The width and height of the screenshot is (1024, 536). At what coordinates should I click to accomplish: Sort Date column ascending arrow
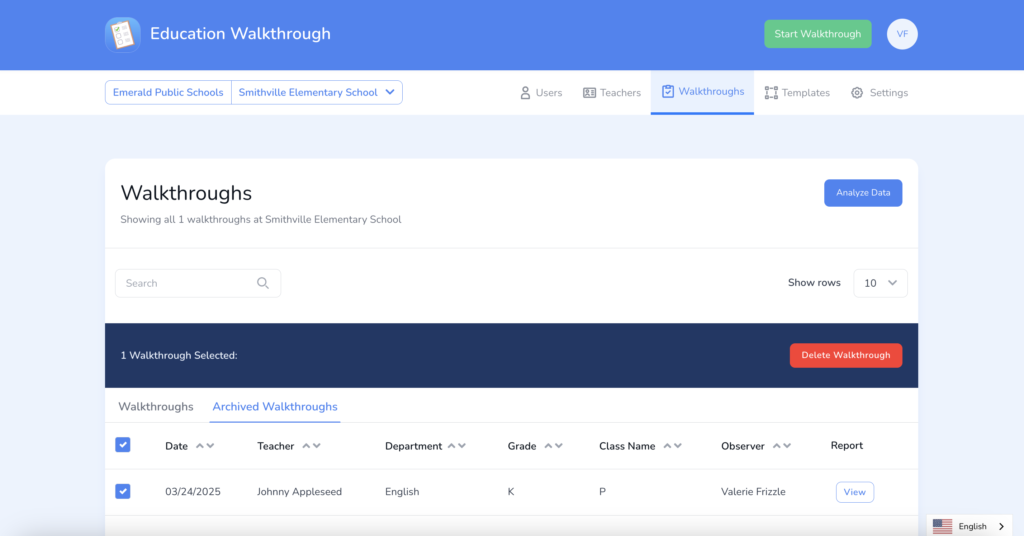click(x=200, y=446)
